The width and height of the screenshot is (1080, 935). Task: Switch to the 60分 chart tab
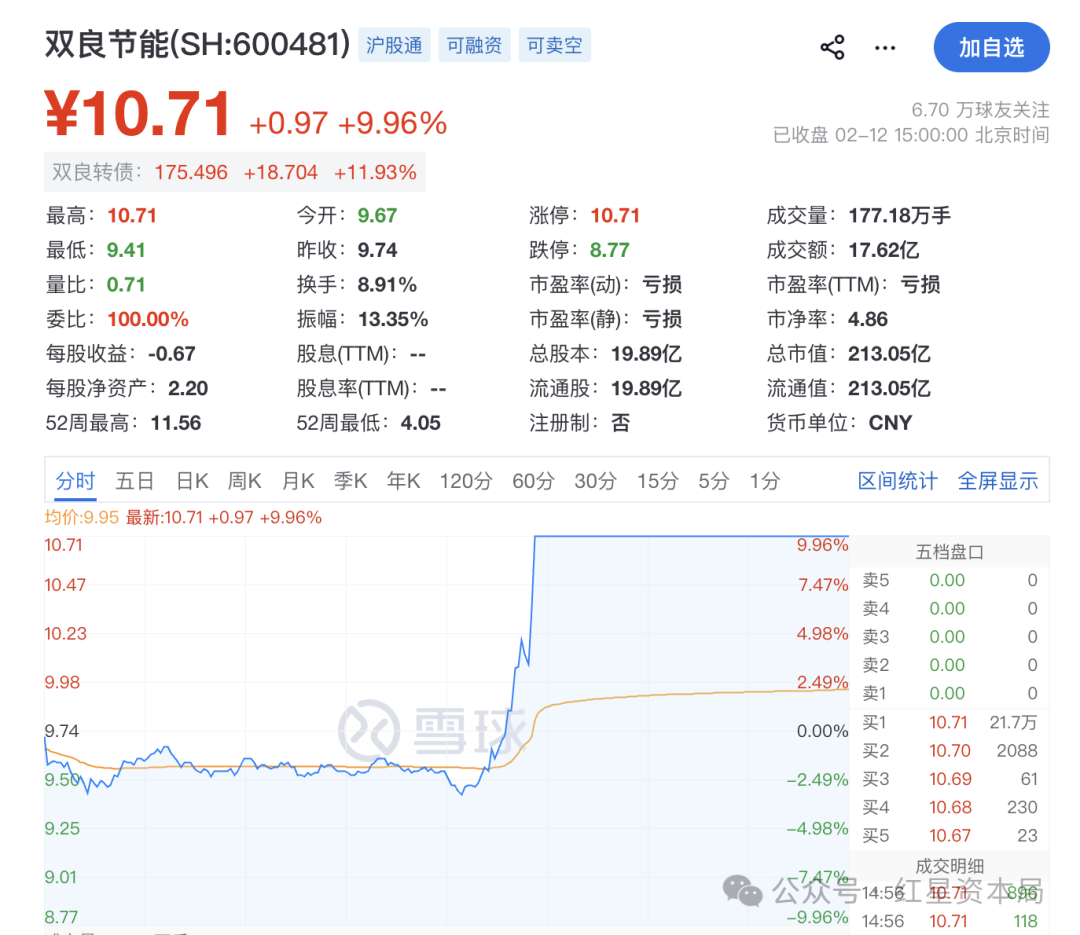(532, 480)
